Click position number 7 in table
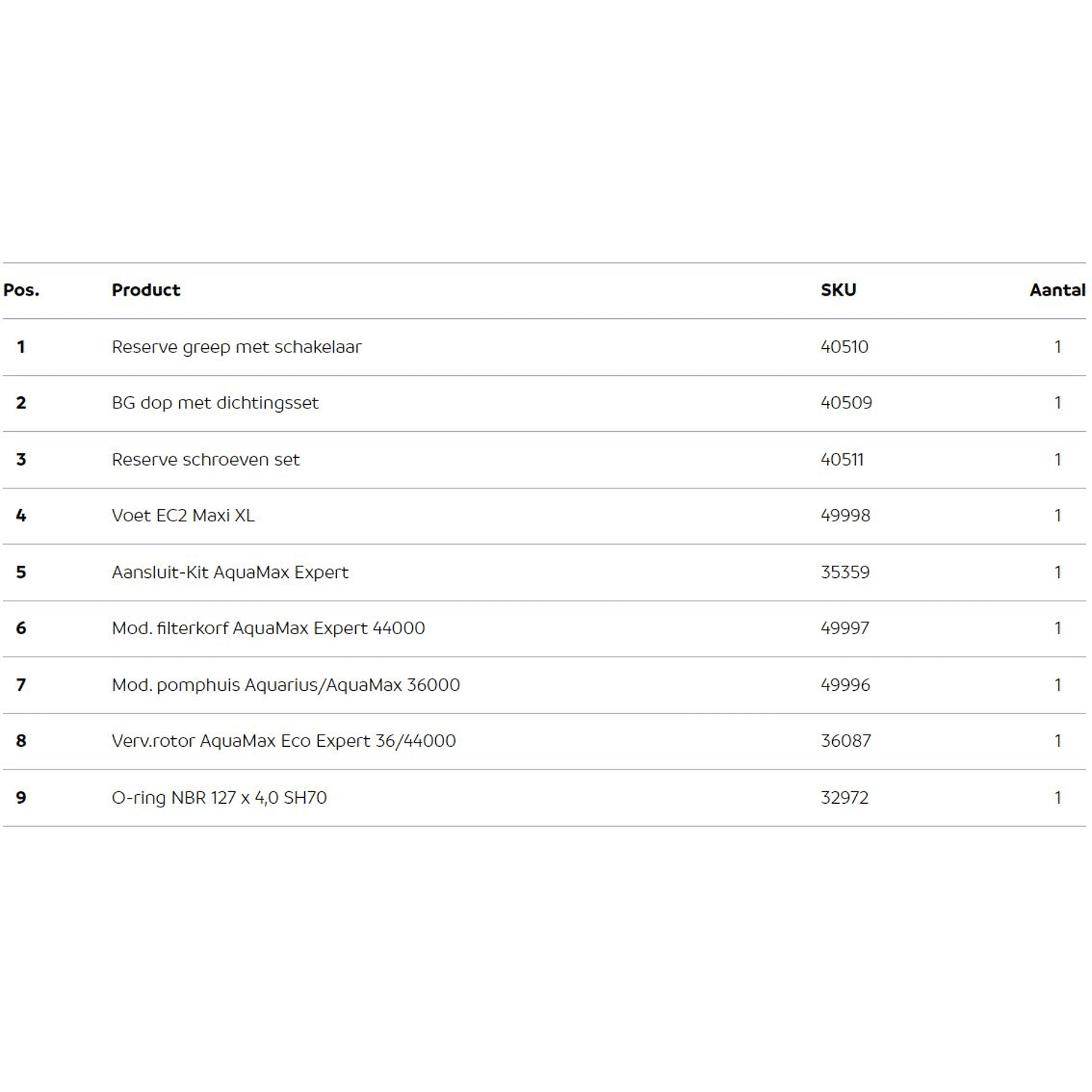1092x1092 pixels. pyautogui.click(x=21, y=685)
